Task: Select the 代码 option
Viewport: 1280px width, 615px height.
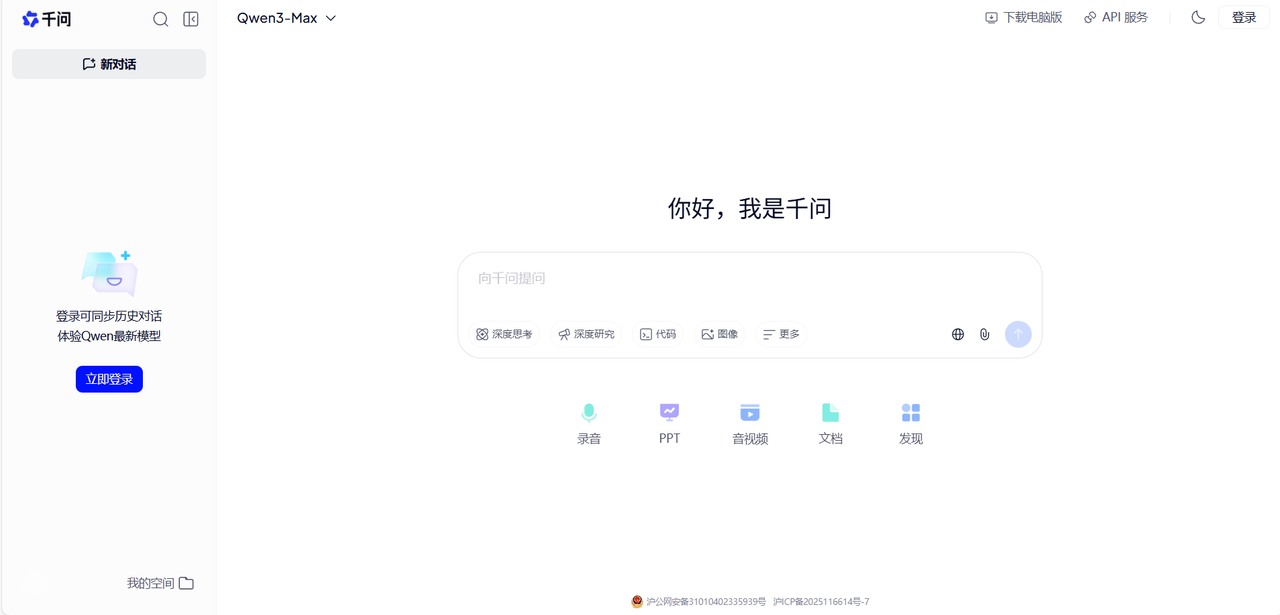Action: coord(658,334)
